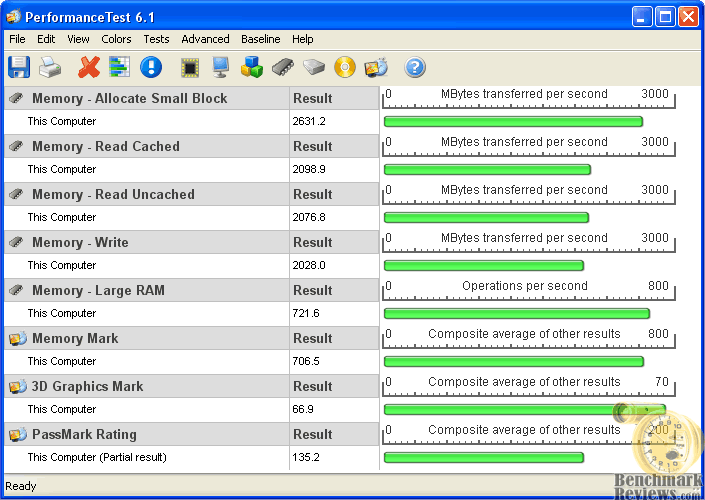This screenshot has width=705, height=500.
Task: Click the PassMark Rating row icon
Action: (x=18, y=434)
